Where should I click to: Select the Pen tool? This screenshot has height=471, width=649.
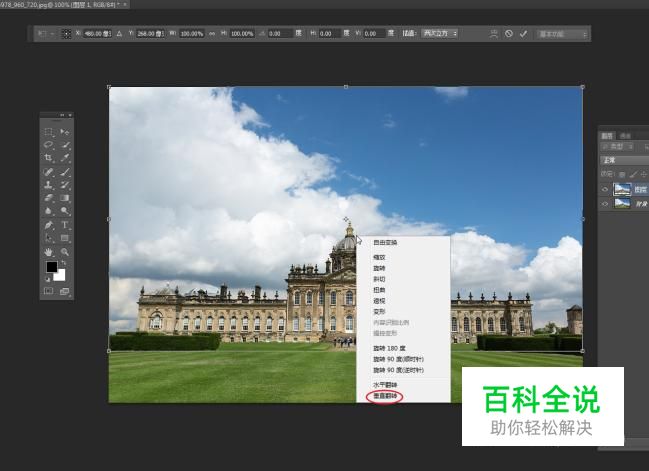pos(49,225)
